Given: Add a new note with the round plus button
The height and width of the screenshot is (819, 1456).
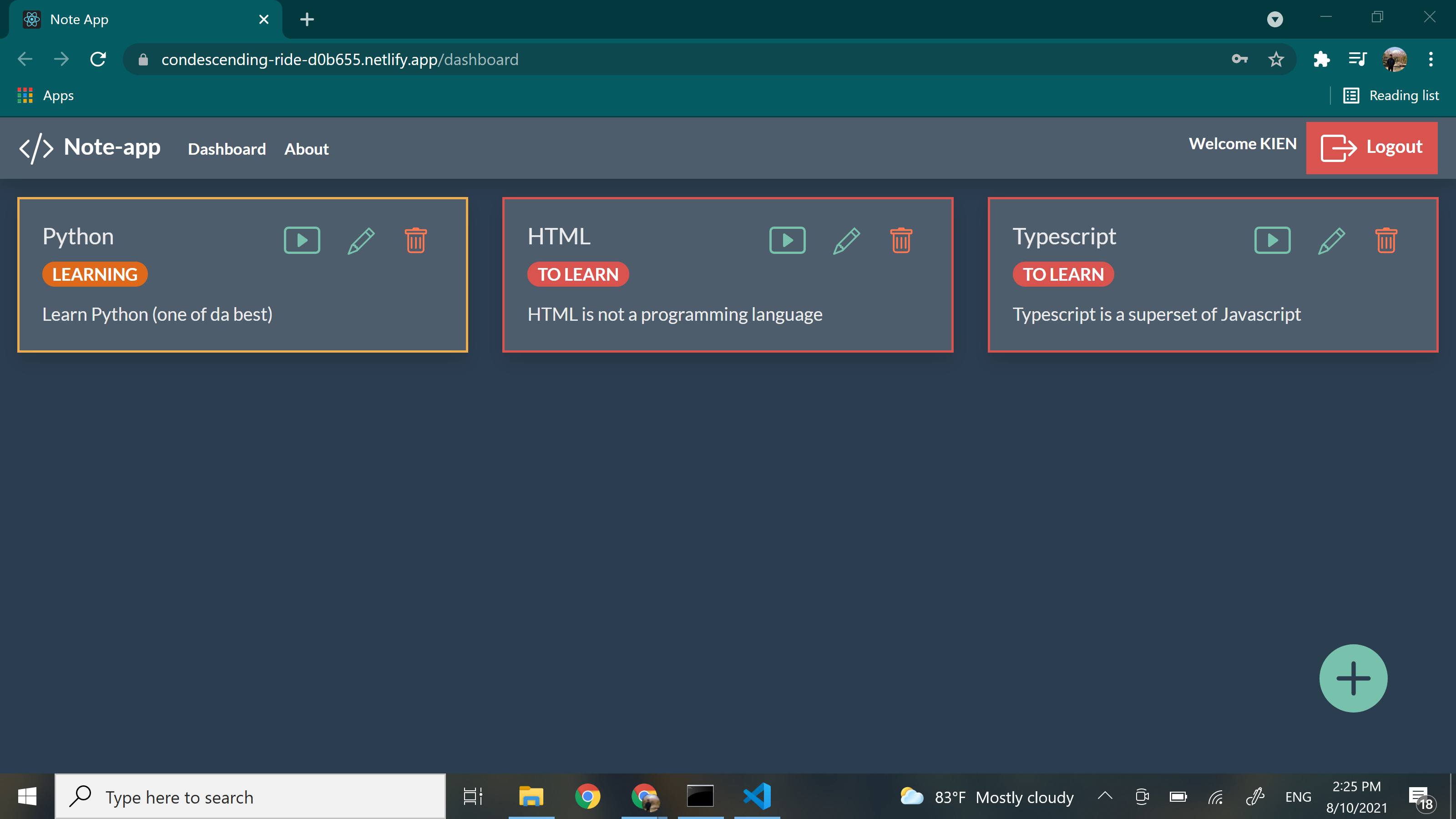Looking at the screenshot, I should pyautogui.click(x=1353, y=677).
